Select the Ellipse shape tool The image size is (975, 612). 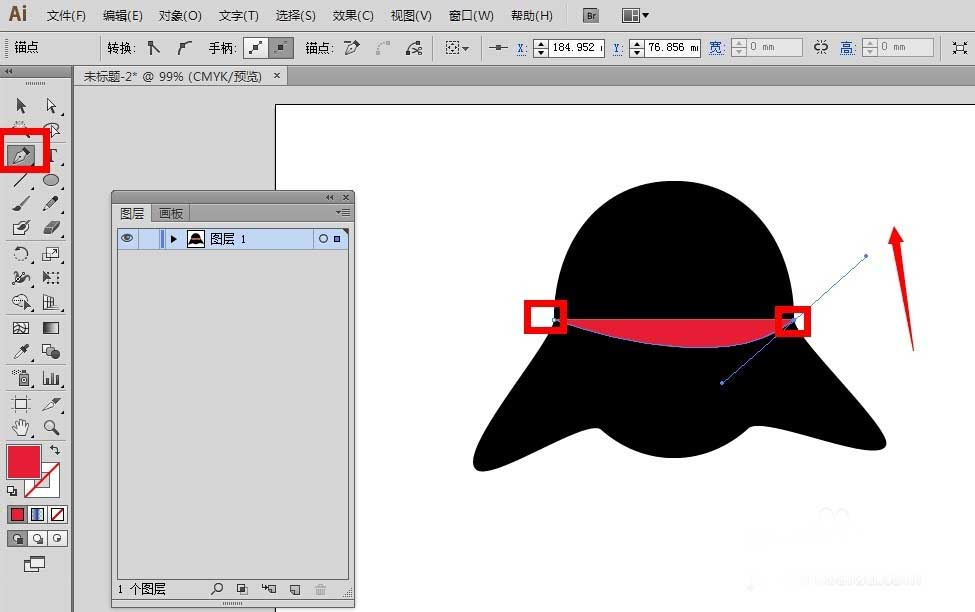click(51, 180)
